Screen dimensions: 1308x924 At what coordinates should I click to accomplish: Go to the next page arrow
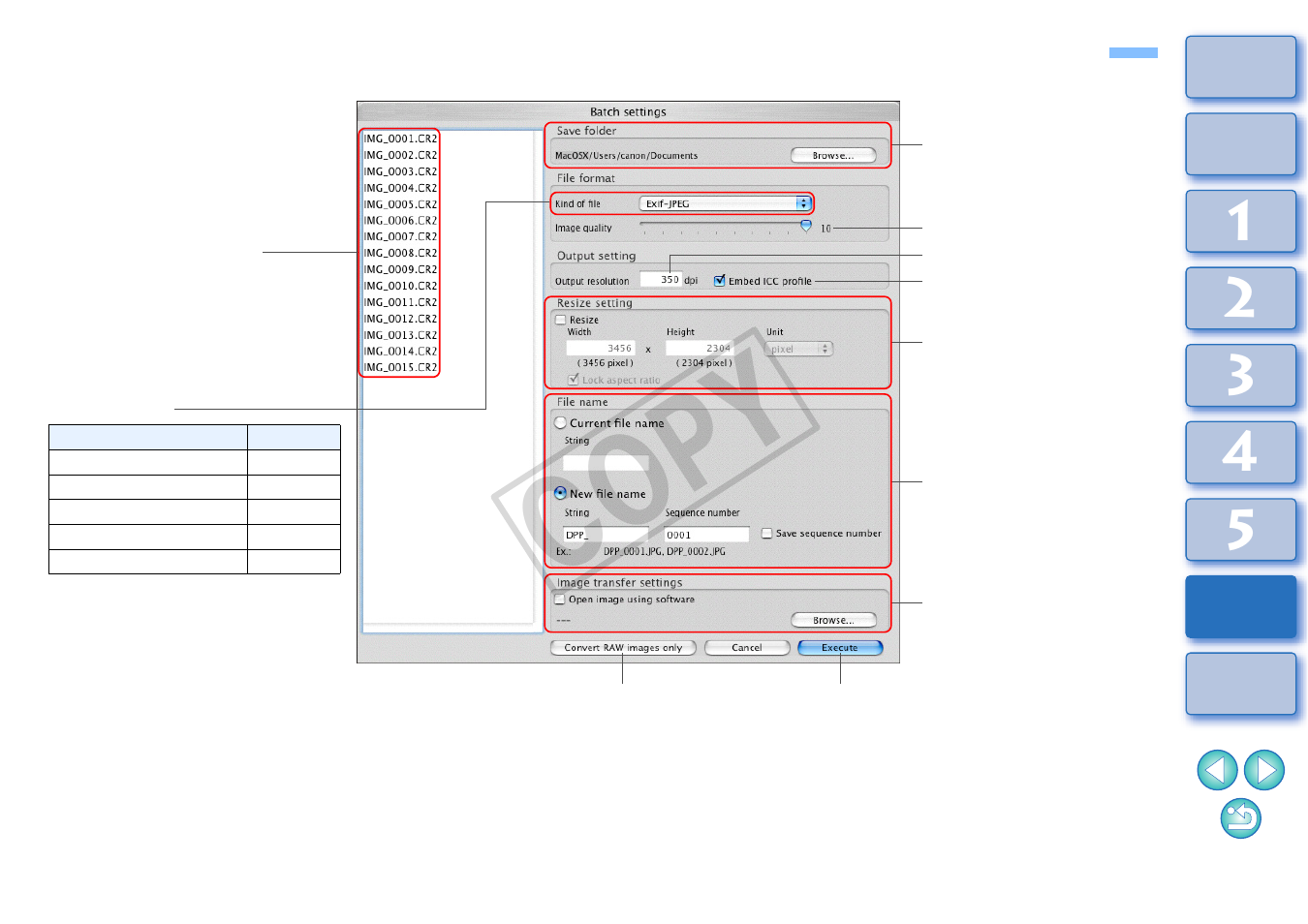coord(1264,770)
